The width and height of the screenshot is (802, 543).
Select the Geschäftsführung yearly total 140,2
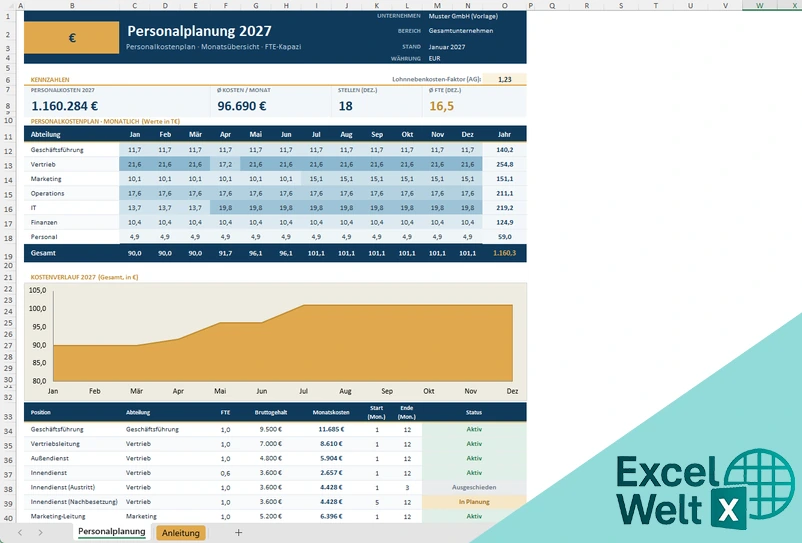tap(504, 150)
